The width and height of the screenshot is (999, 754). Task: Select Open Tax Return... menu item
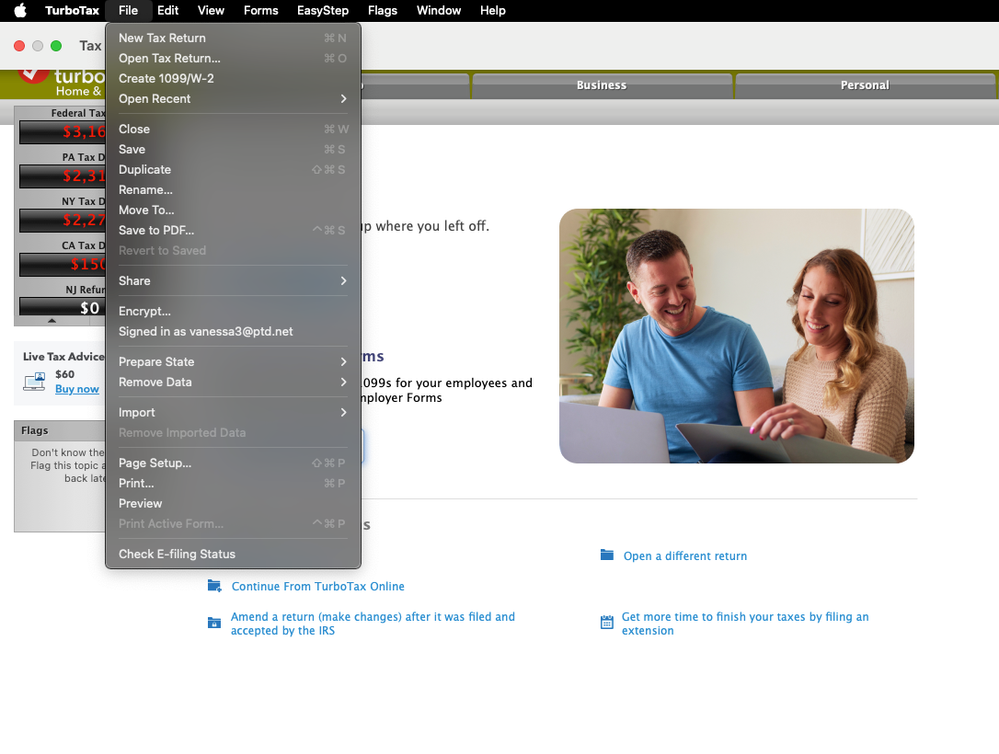[x=233, y=59]
